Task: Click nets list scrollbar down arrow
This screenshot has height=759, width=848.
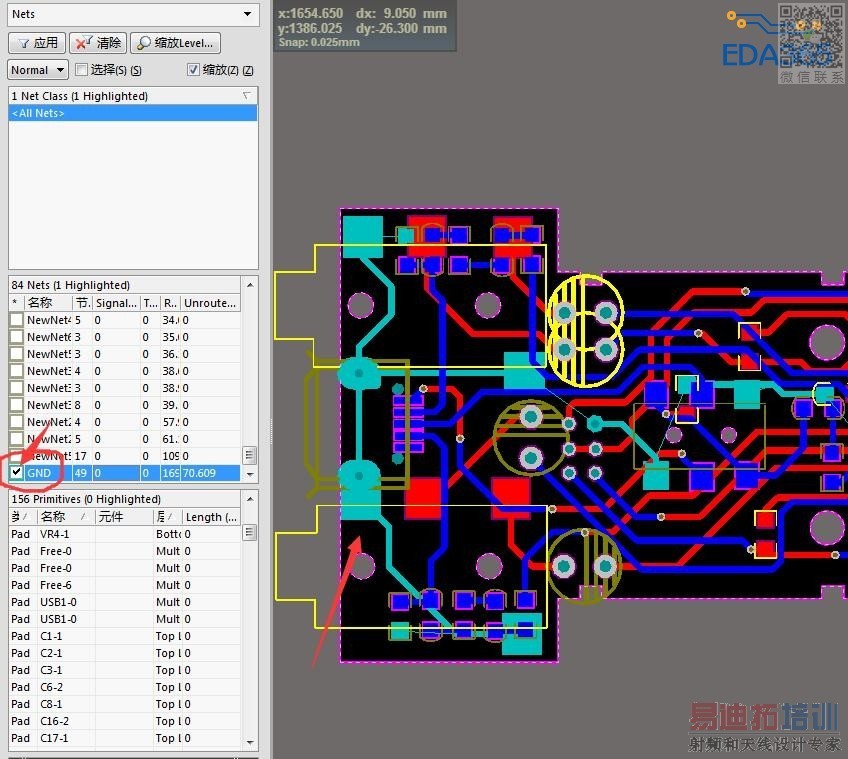Action: (x=250, y=474)
